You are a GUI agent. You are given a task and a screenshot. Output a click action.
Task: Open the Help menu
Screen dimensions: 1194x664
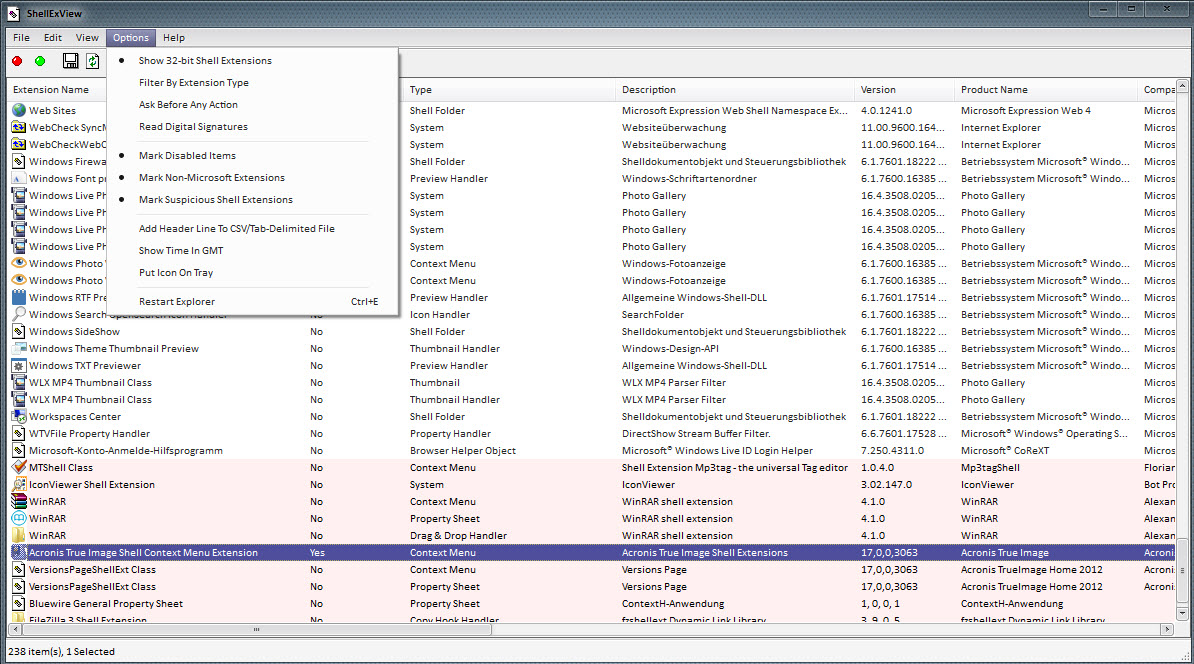[x=174, y=37]
